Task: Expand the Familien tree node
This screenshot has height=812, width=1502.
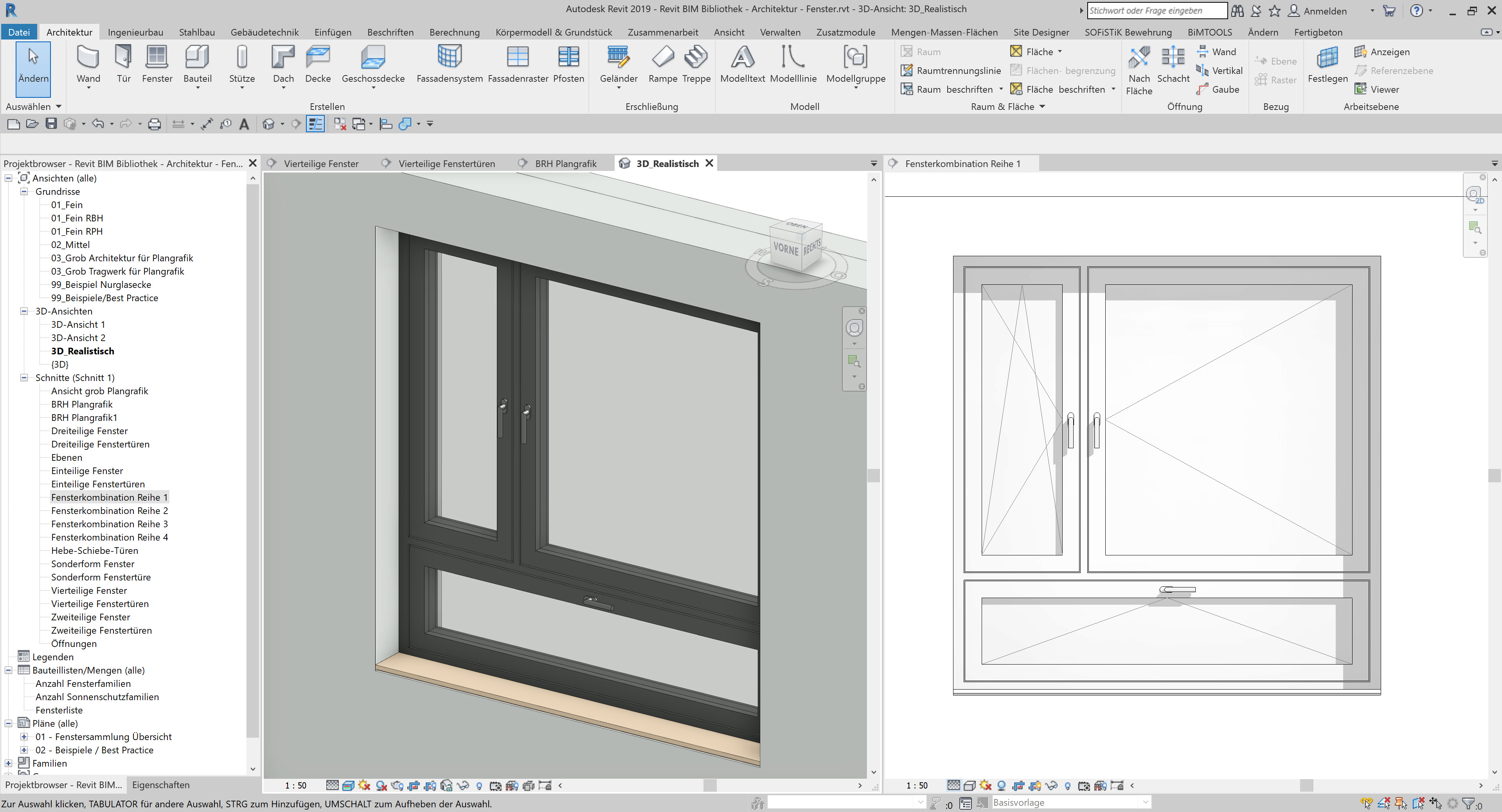Action: pyautogui.click(x=8, y=763)
